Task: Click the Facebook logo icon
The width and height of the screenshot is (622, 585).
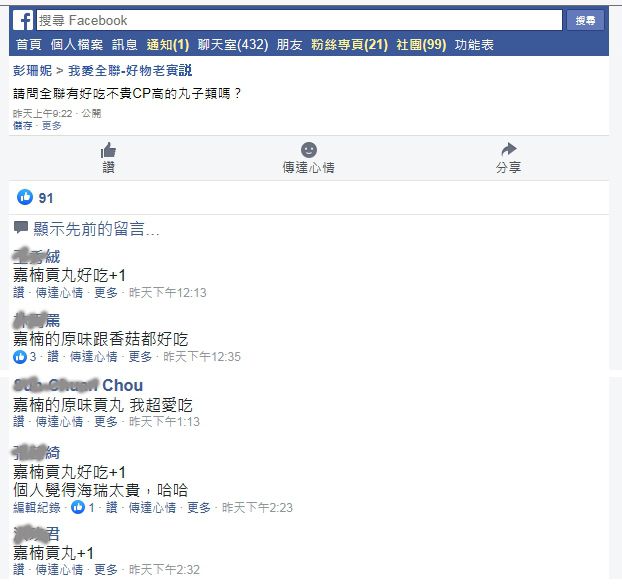Action: pos(23,20)
